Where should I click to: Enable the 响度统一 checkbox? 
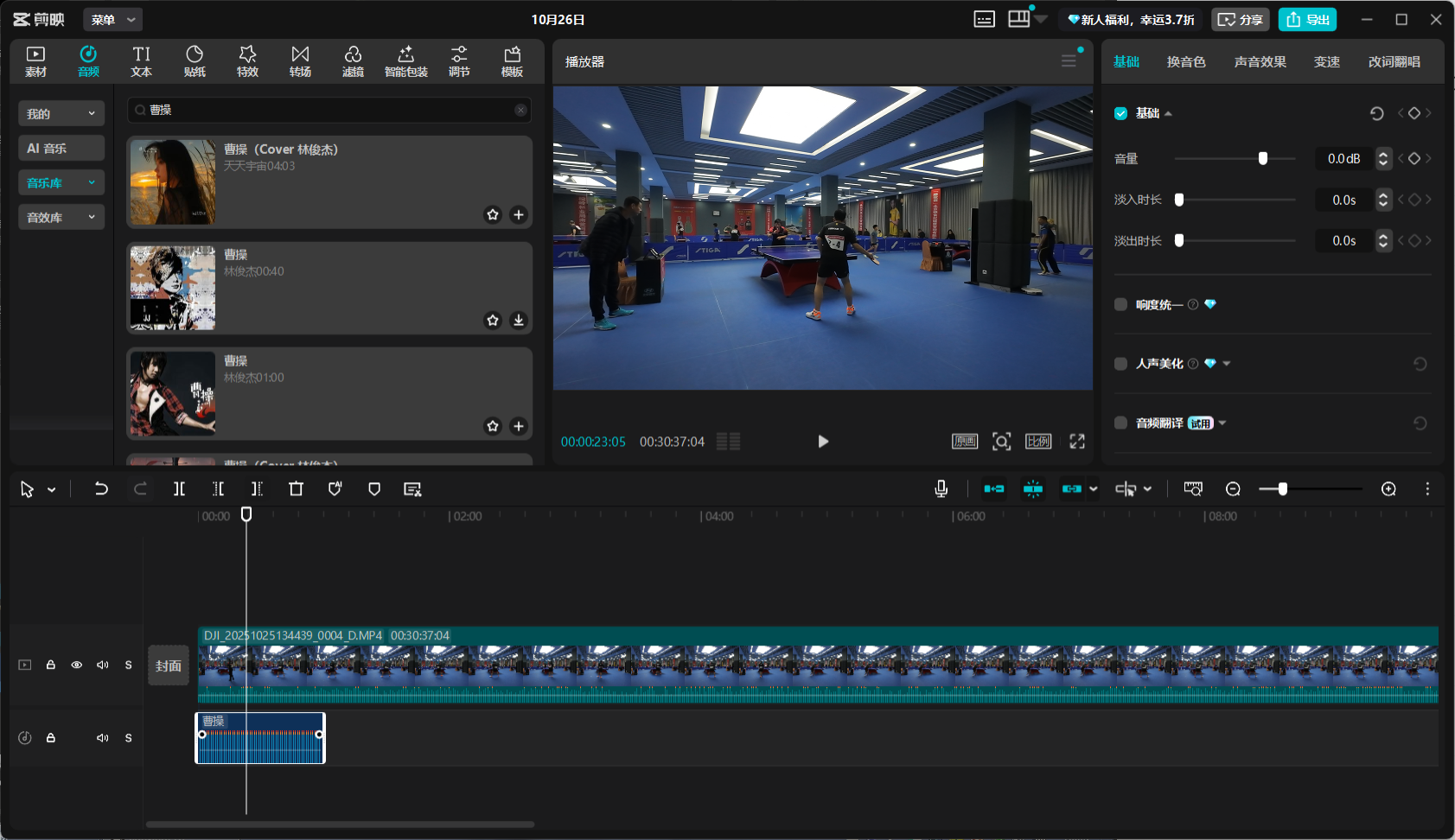click(1121, 304)
